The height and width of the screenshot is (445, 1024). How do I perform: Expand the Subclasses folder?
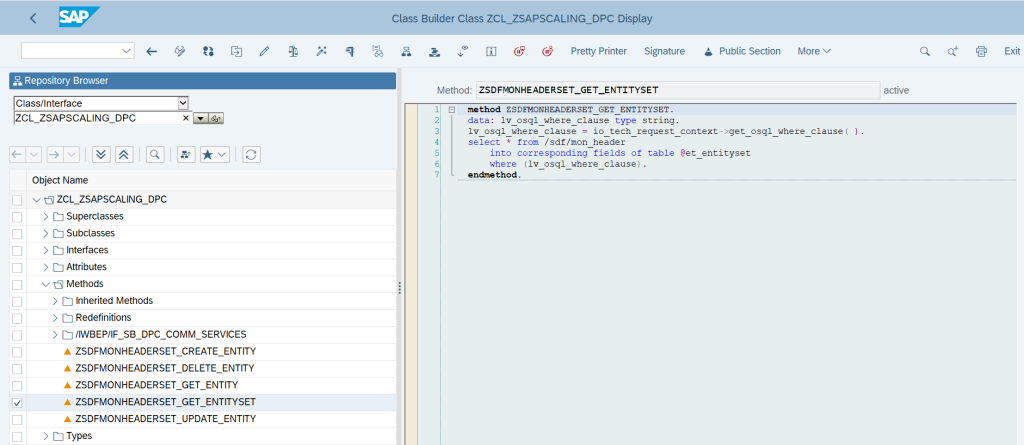[x=46, y=233]
